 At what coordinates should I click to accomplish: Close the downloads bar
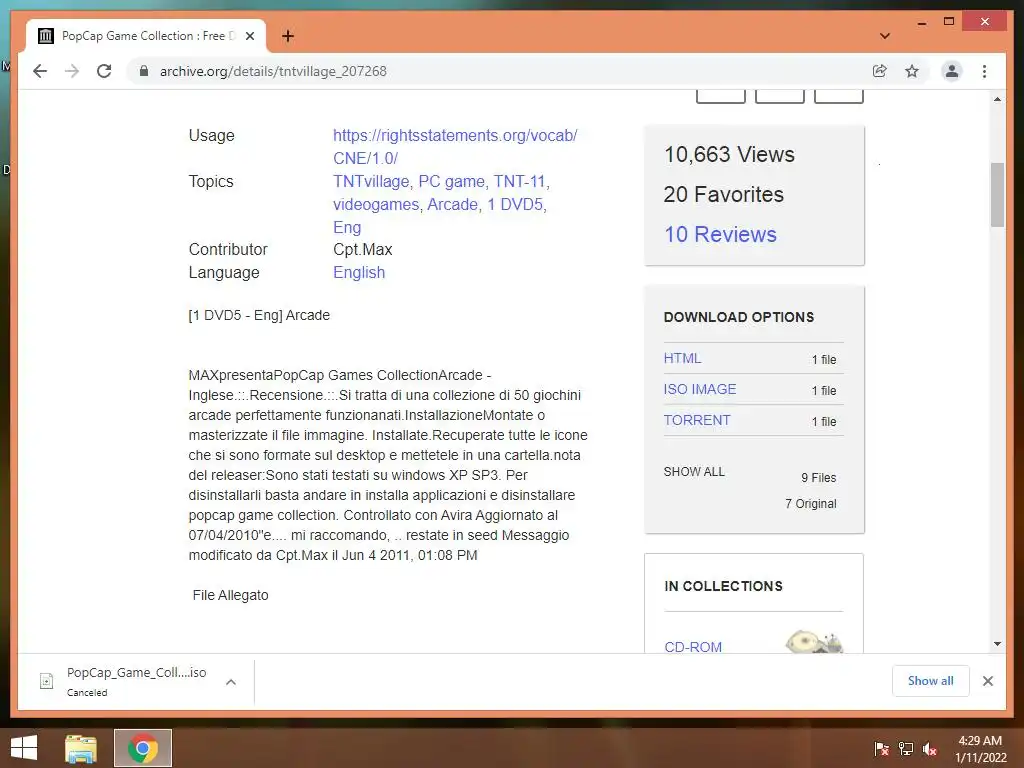click(x=987, y=681)
